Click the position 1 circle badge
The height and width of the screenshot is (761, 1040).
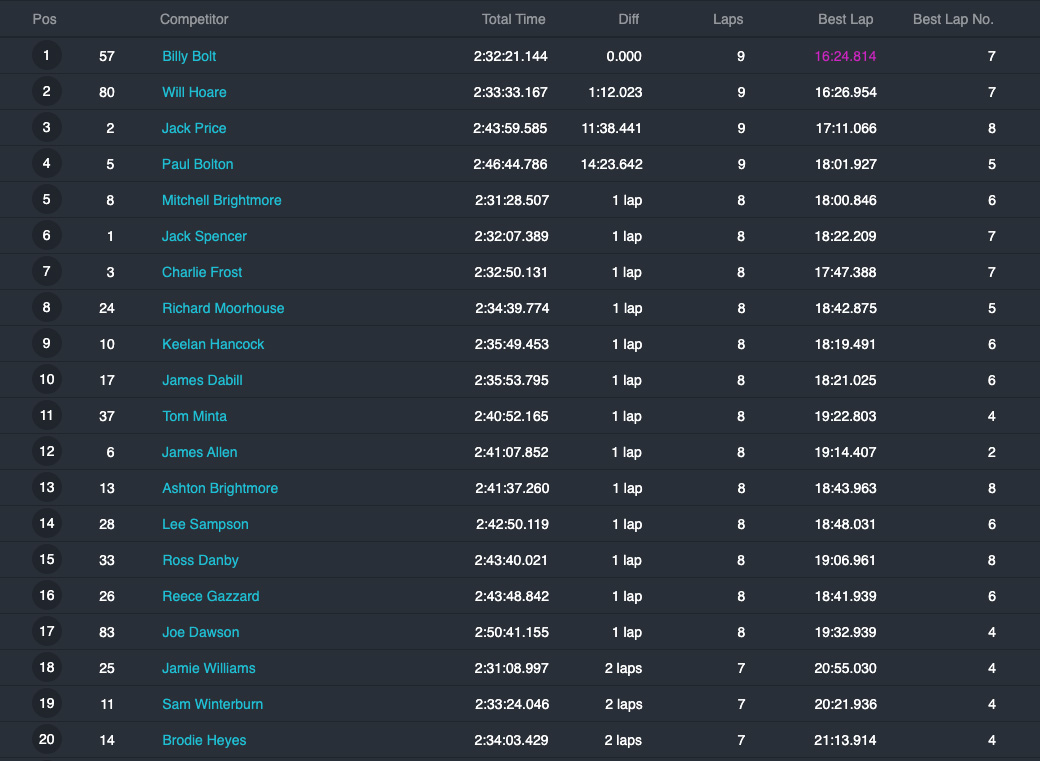(x=46, y=56)
